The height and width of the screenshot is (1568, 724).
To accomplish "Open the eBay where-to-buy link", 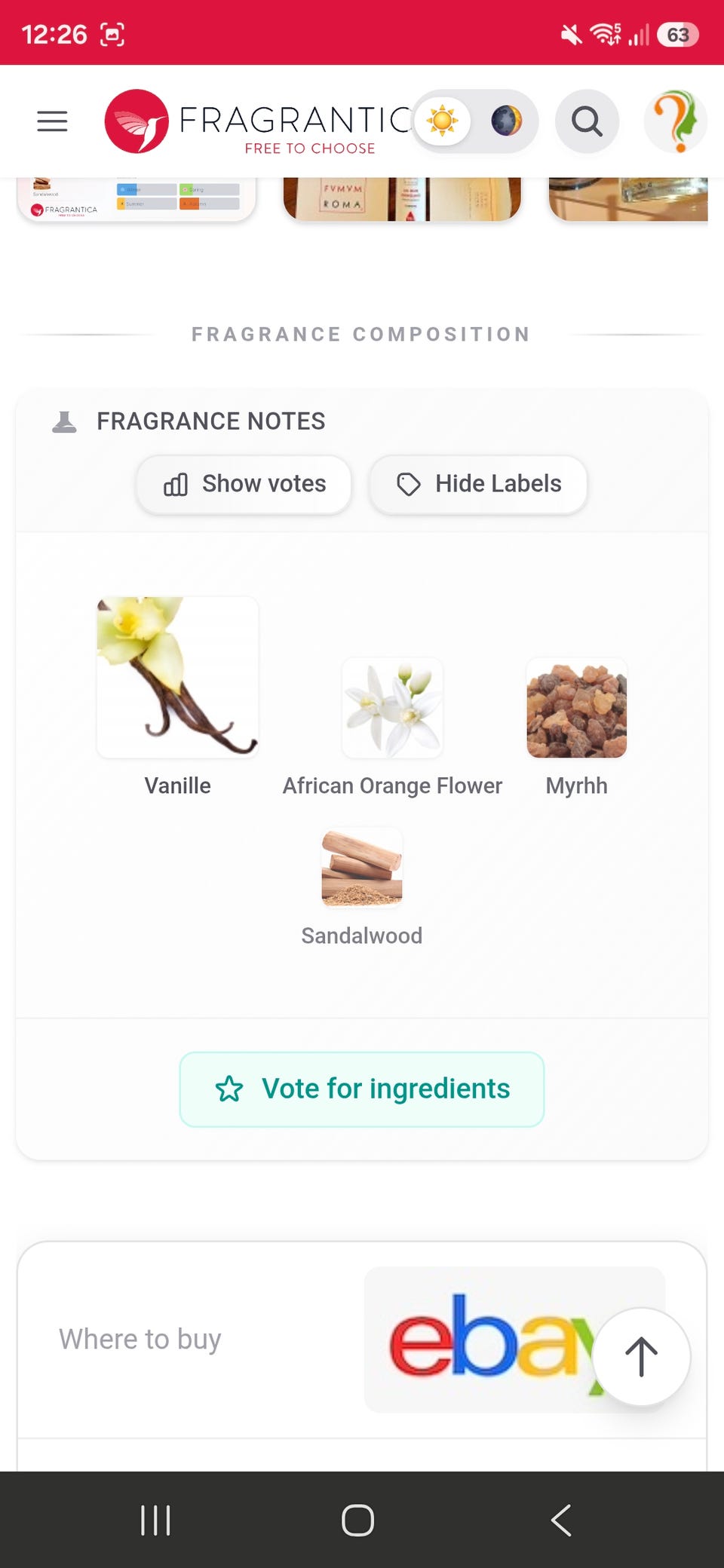I will coord(515,1340).
